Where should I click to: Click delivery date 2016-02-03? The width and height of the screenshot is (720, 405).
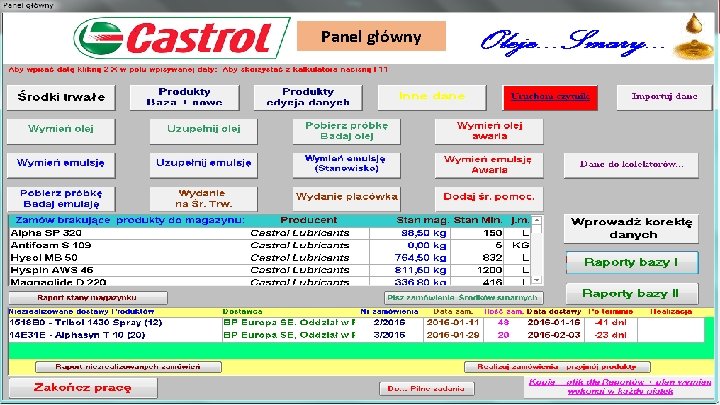[x=554, y=335]
